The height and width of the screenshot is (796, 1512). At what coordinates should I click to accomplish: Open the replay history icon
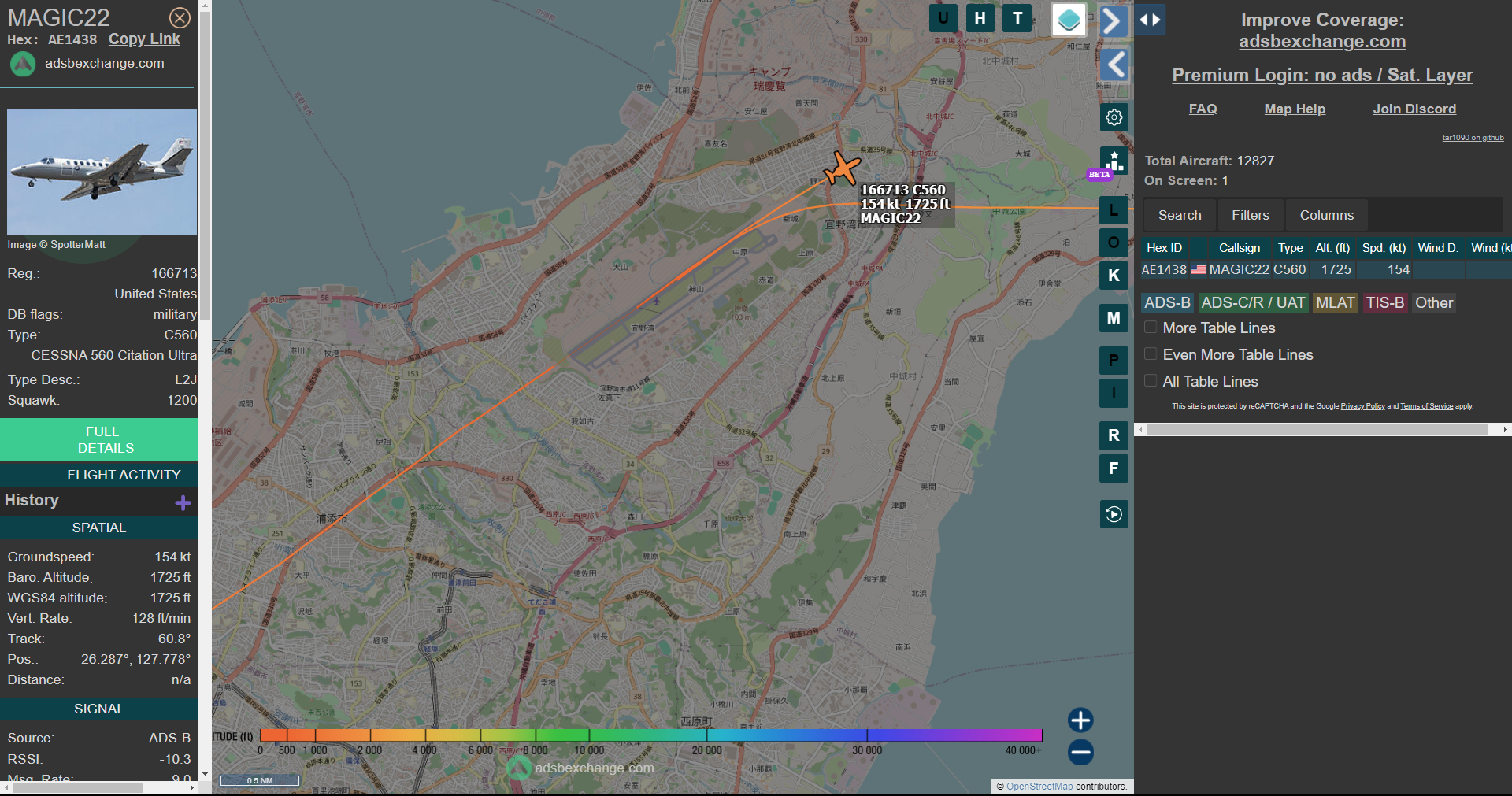pos(1114,514)
